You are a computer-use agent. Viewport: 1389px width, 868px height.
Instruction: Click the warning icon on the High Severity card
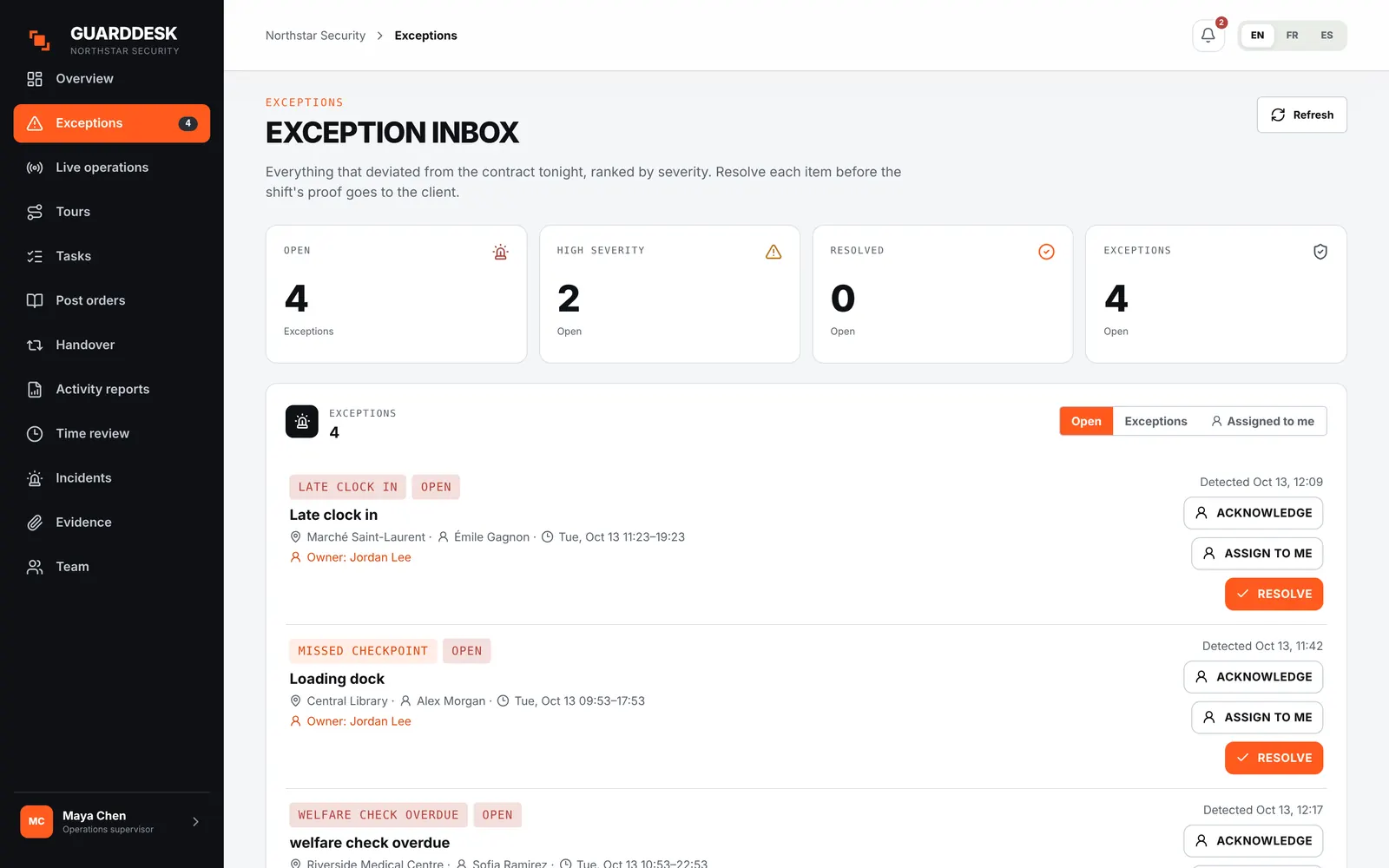[773, 252]
